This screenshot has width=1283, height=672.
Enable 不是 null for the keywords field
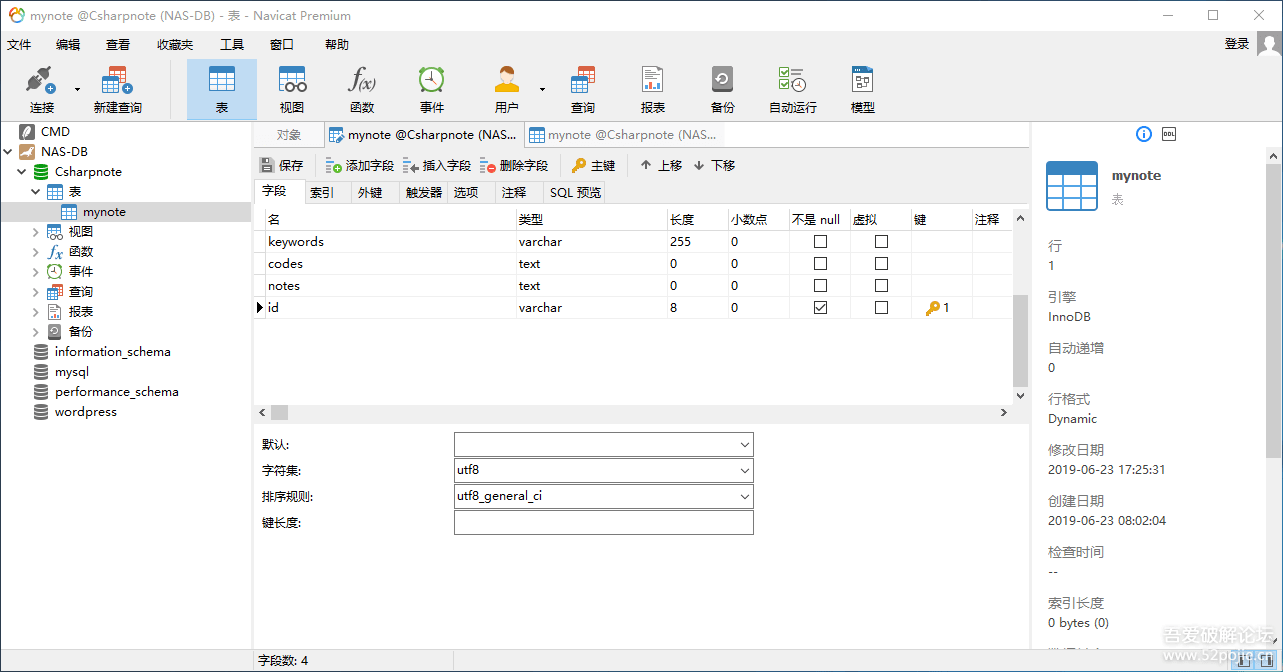point(820,241)
